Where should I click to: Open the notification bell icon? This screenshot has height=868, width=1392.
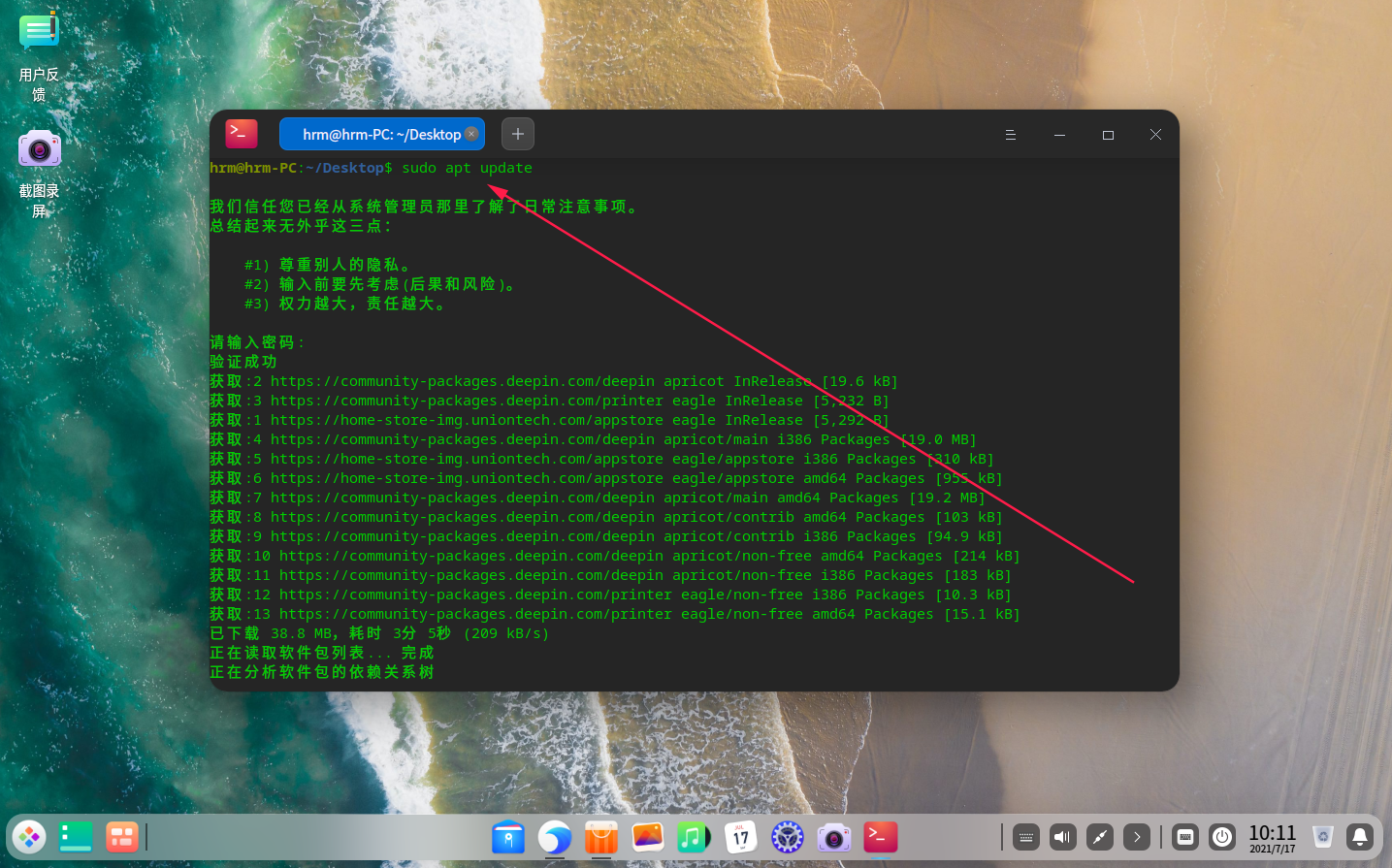[1360, 837]
